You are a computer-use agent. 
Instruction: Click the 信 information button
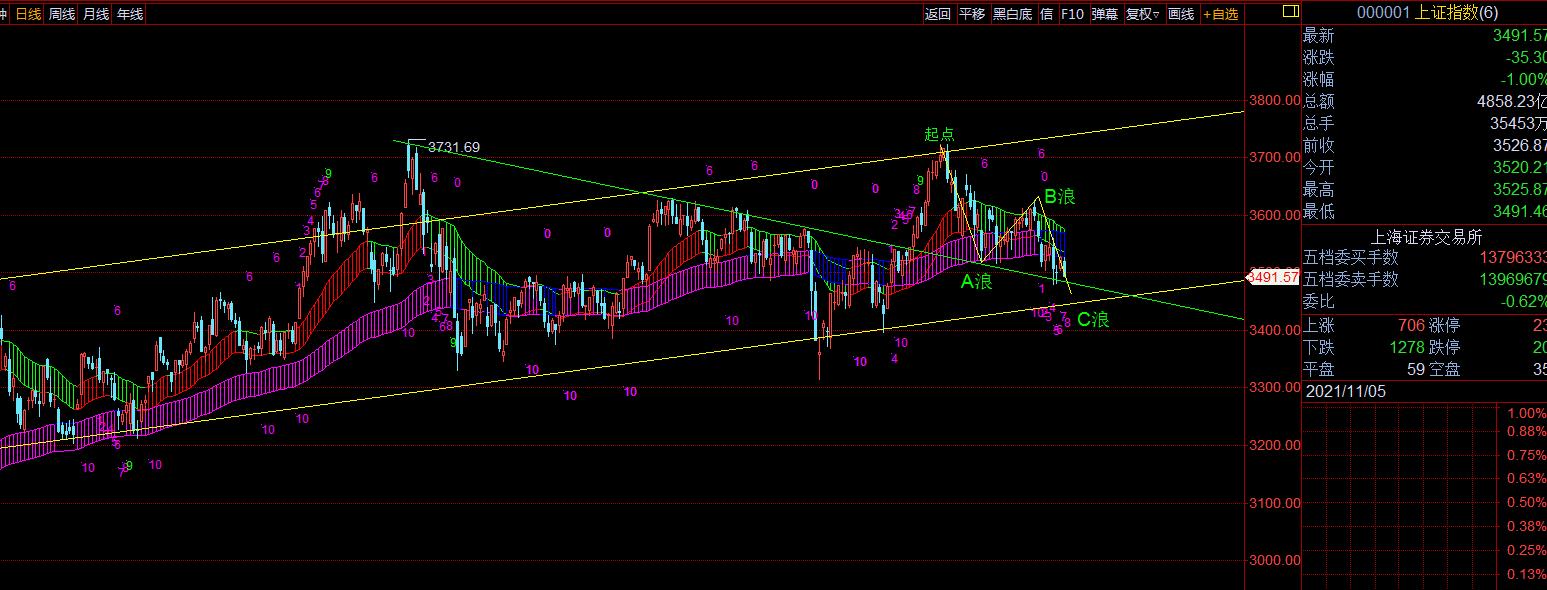1046,14
